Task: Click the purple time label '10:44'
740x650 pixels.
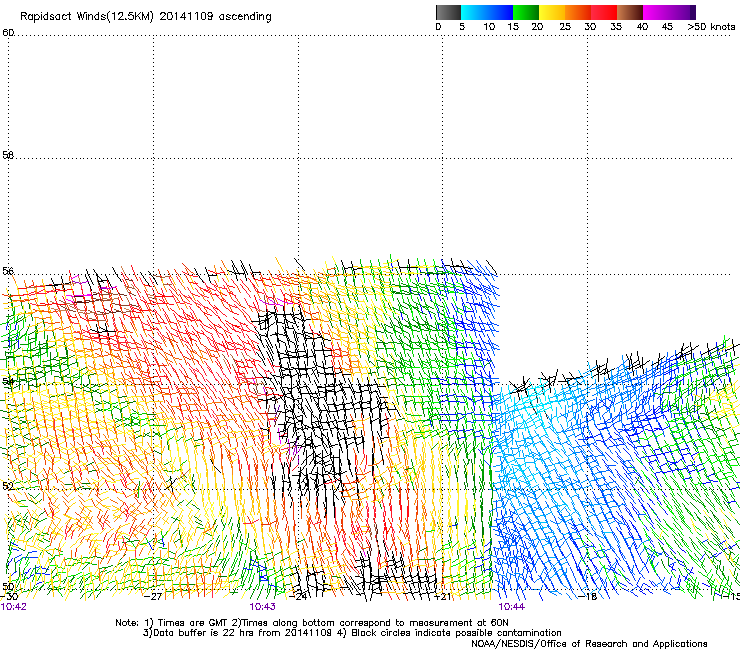Action: (512, 607)
